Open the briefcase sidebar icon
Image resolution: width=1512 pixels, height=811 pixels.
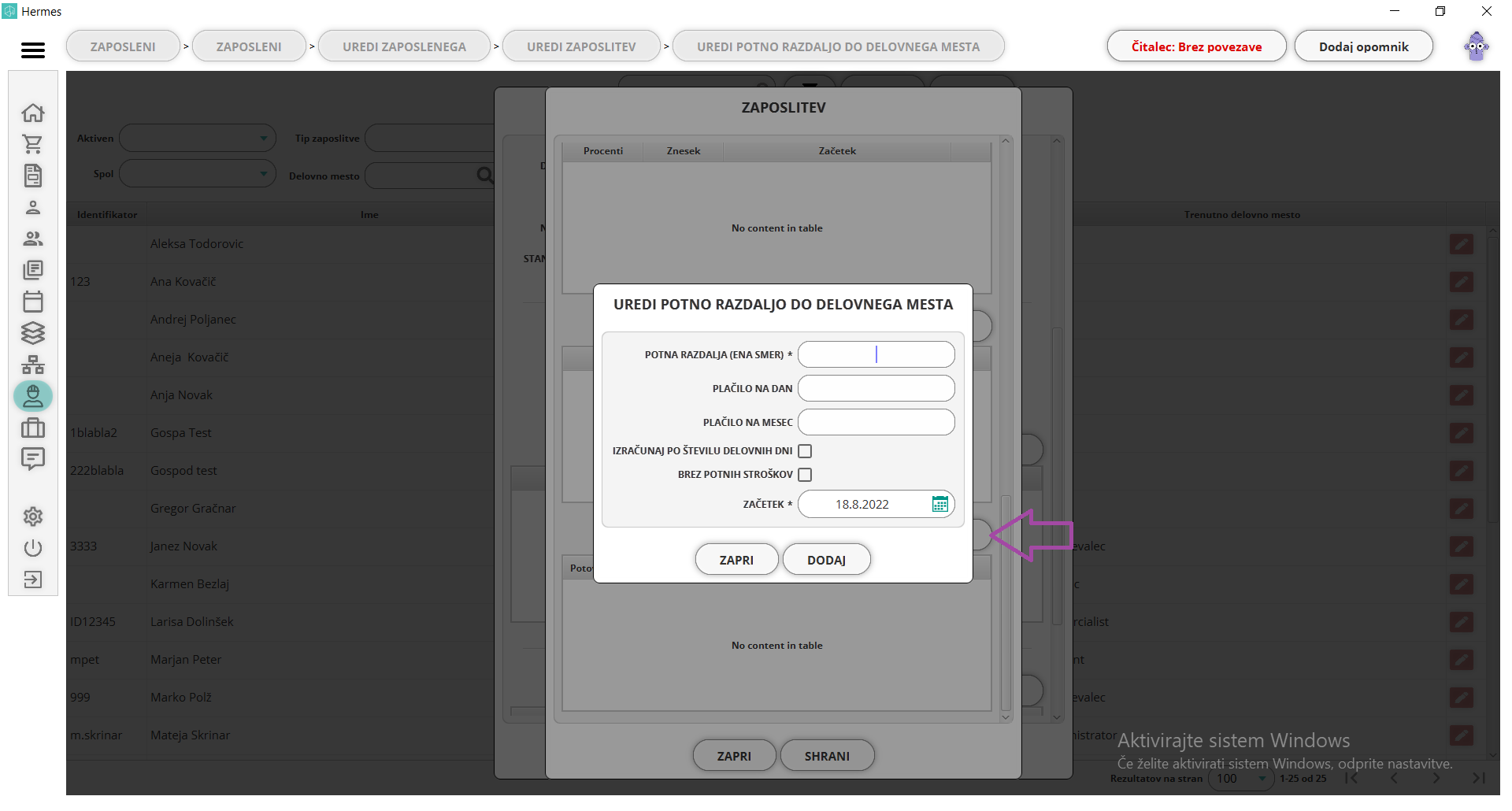point(33,428)
